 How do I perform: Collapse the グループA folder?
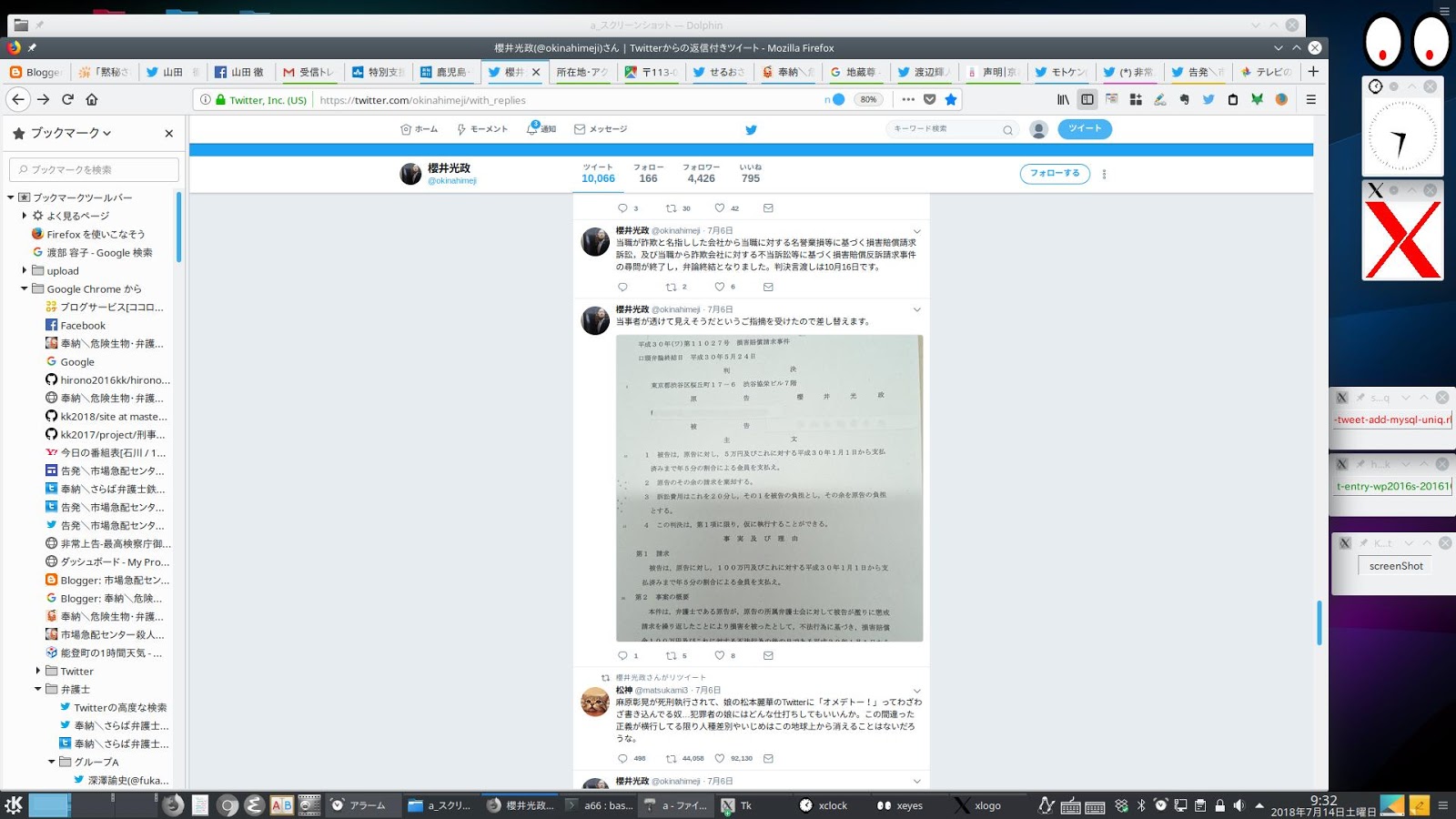click(x=52, y=762)
